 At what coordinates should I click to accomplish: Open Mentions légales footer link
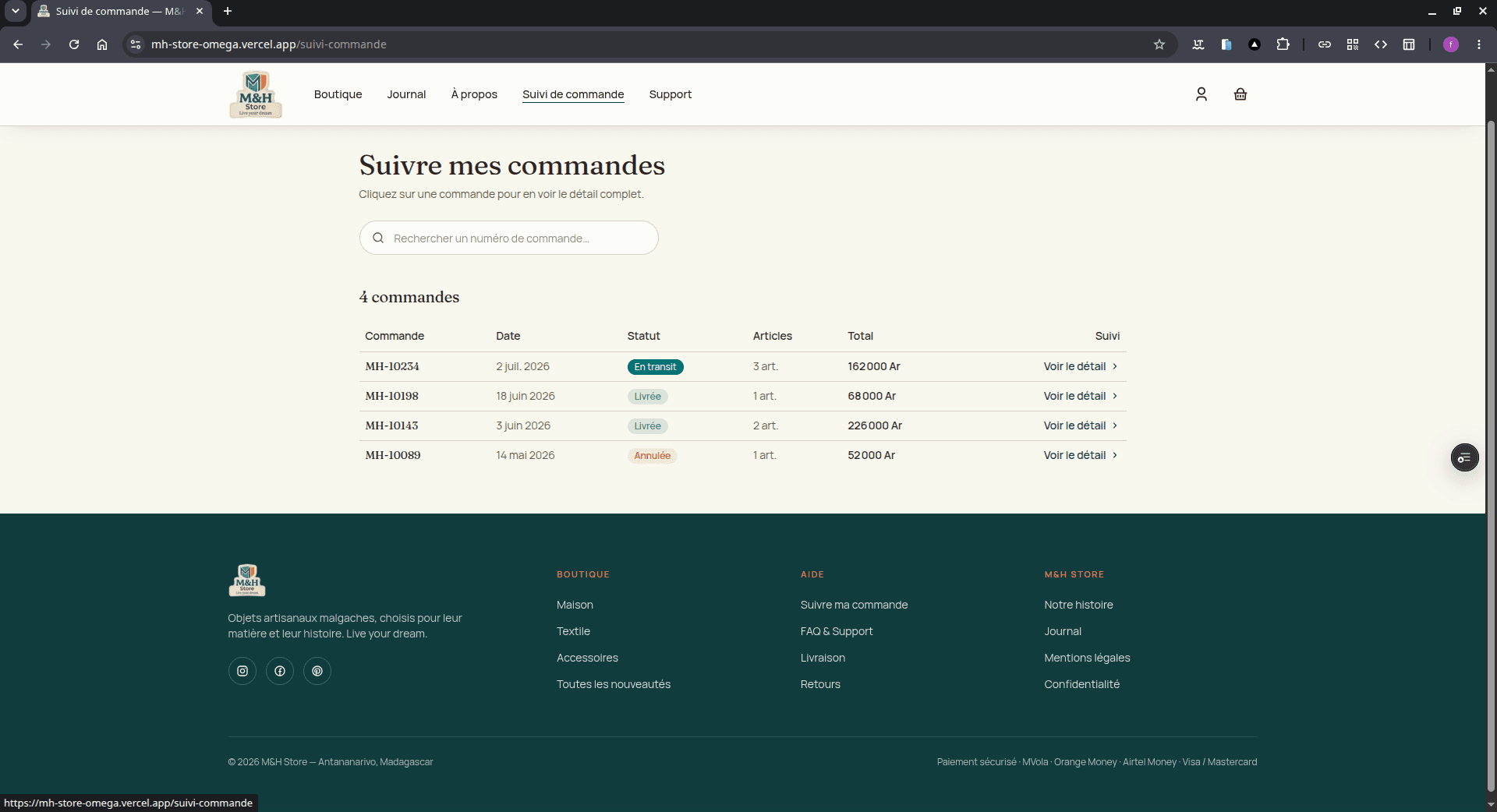[1087, 658]
